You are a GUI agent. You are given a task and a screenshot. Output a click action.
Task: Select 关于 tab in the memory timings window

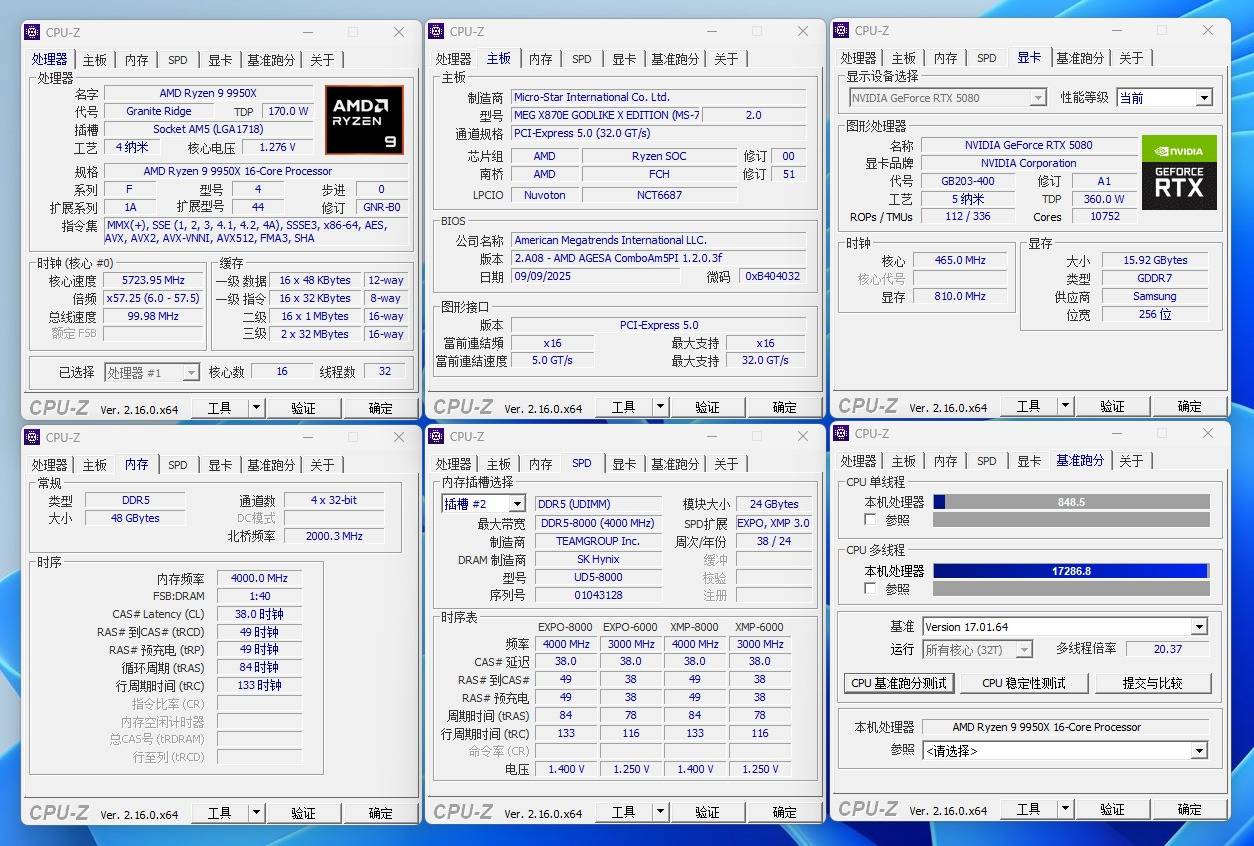(322, 465)
